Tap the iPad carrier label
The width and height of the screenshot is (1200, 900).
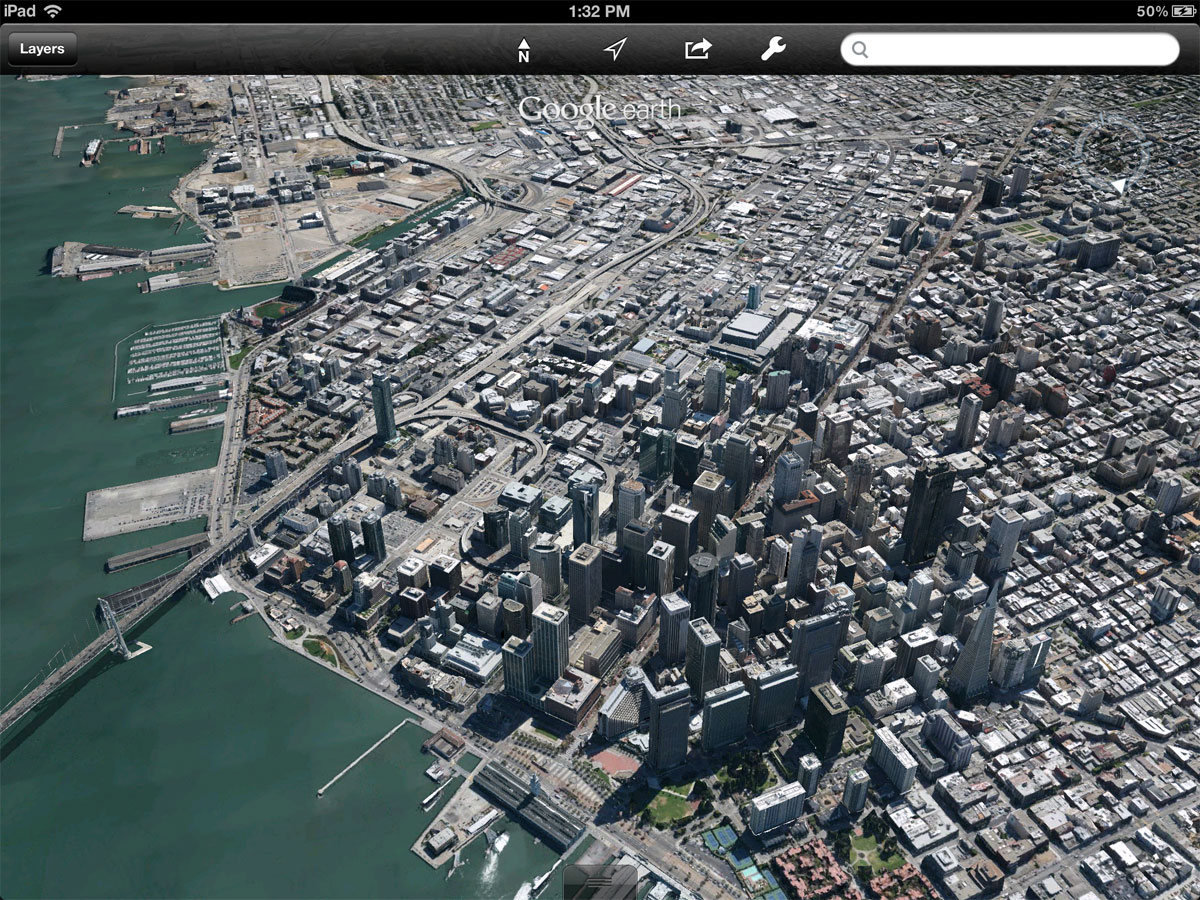[x=20, y=11]
